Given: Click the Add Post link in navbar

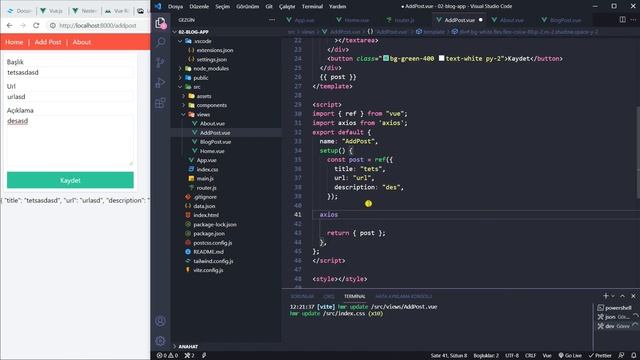Looking at the screenshot, I should (x=48, y=42).
